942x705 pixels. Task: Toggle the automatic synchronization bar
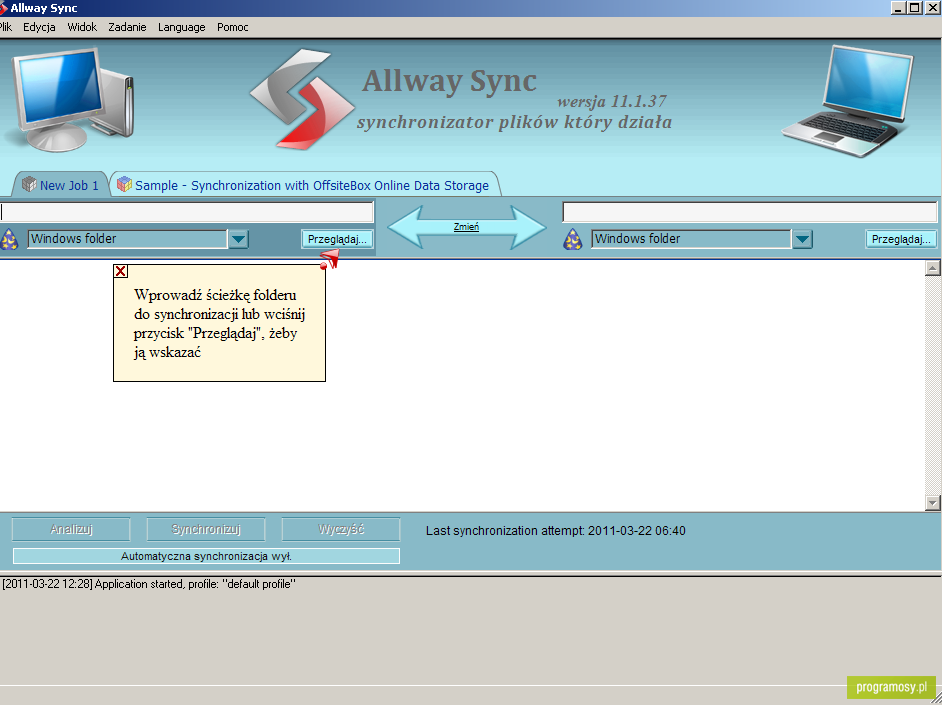point(206,556)
